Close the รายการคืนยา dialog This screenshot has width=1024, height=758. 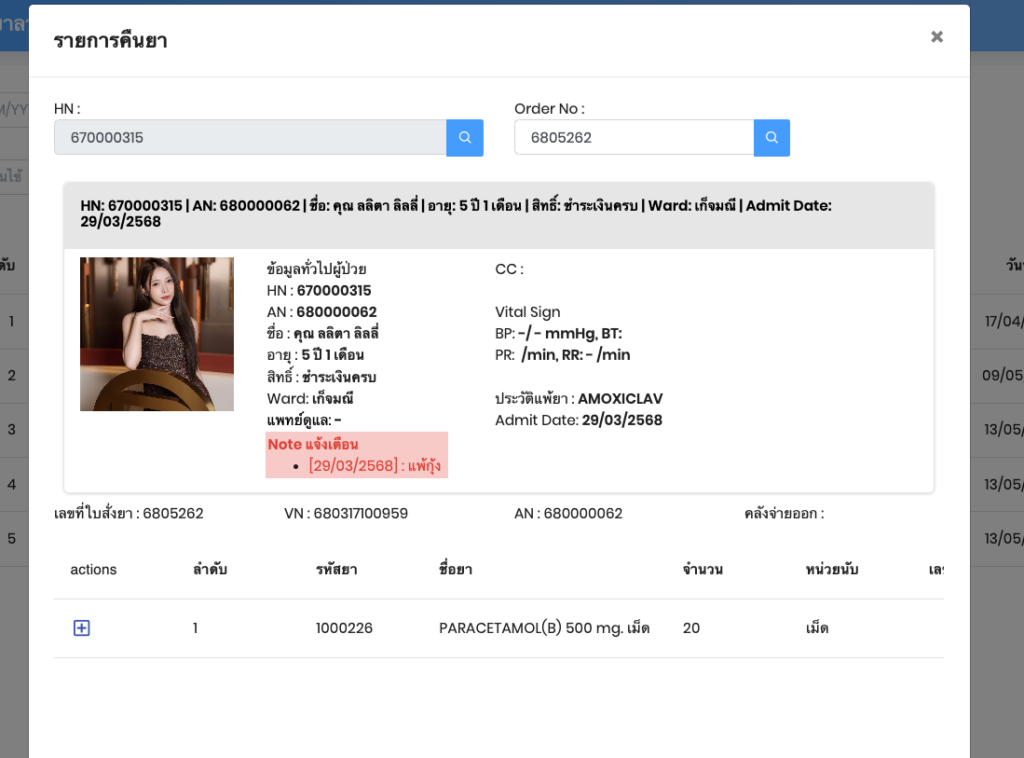coord(937,37)
